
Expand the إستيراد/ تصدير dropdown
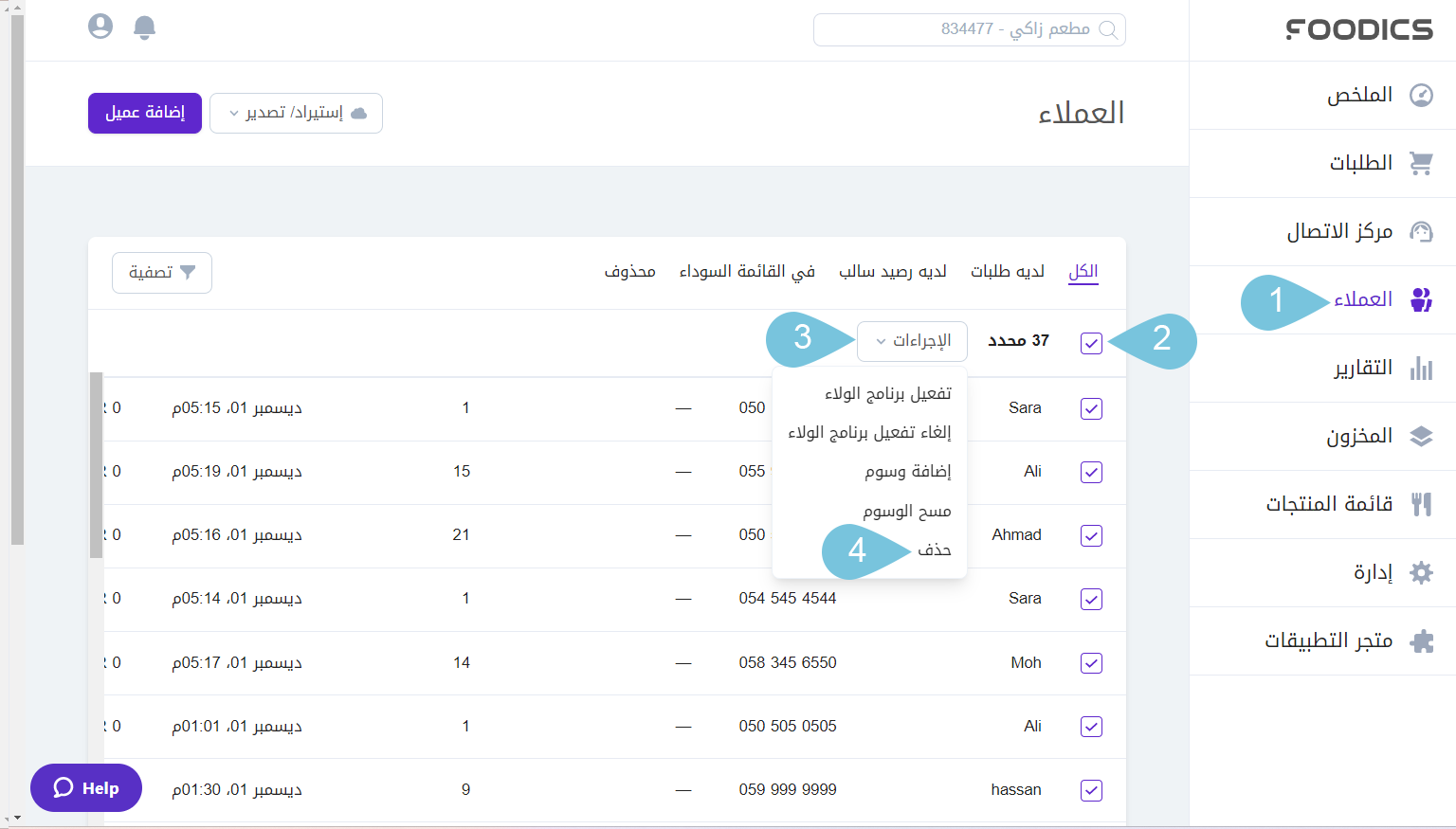click(x=296, y=113)
